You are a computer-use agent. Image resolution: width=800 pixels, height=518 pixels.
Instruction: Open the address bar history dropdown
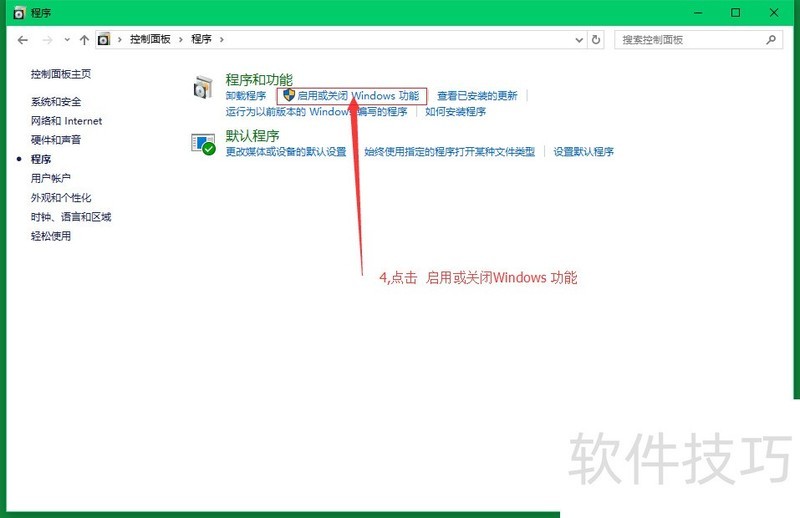pos(579,40)
